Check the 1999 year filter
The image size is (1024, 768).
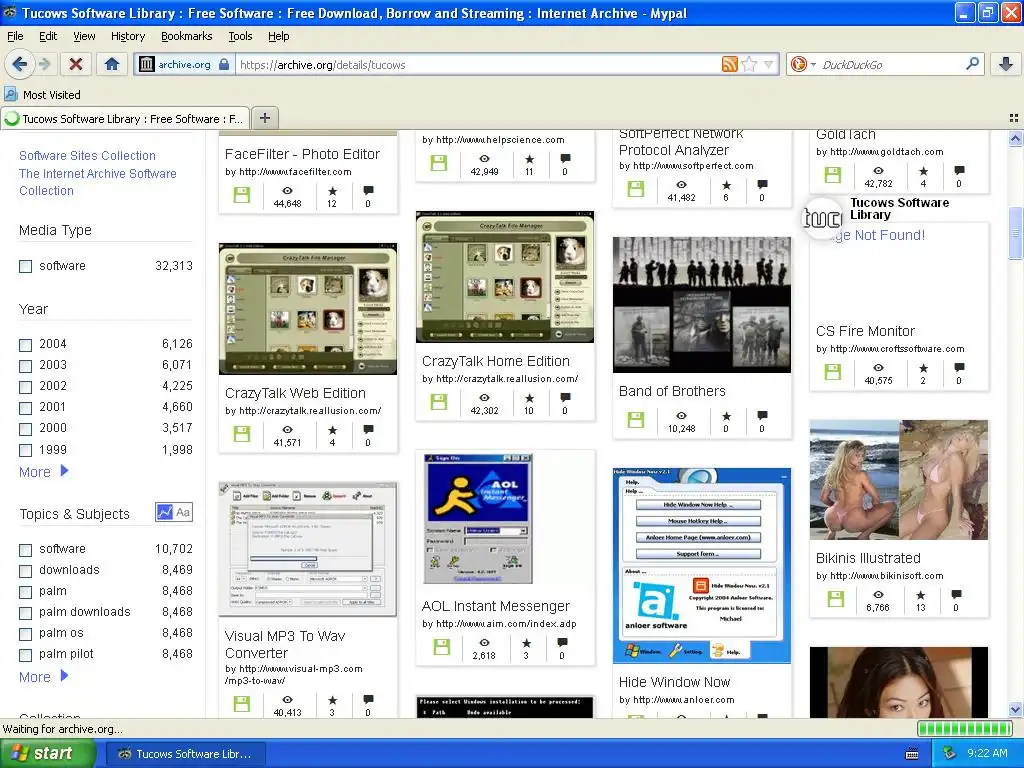point(25,450)
